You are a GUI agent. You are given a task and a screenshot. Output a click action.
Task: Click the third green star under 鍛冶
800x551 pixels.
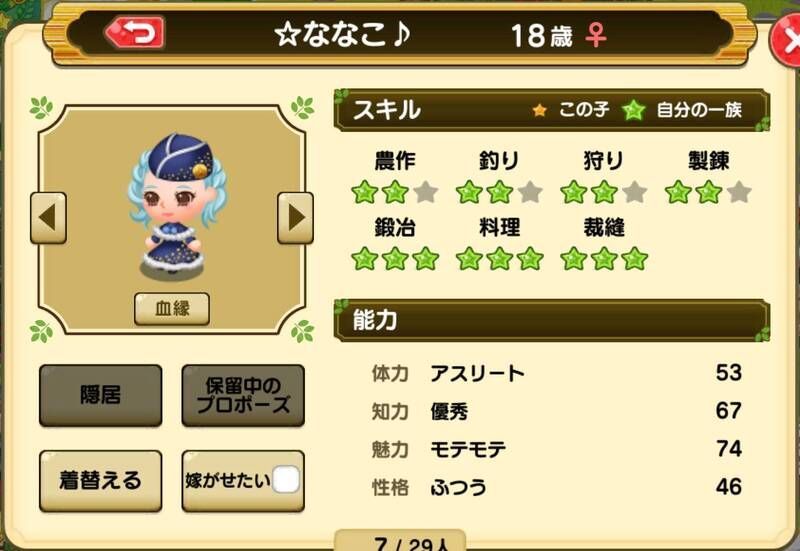click(x=426, y=259)
